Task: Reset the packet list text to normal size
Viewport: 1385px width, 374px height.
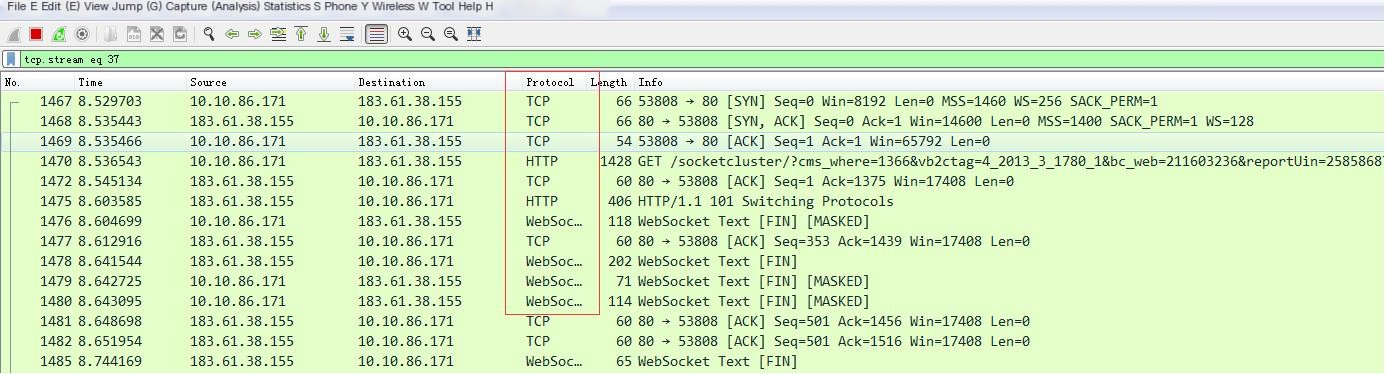Action: (x=451, y=34)
